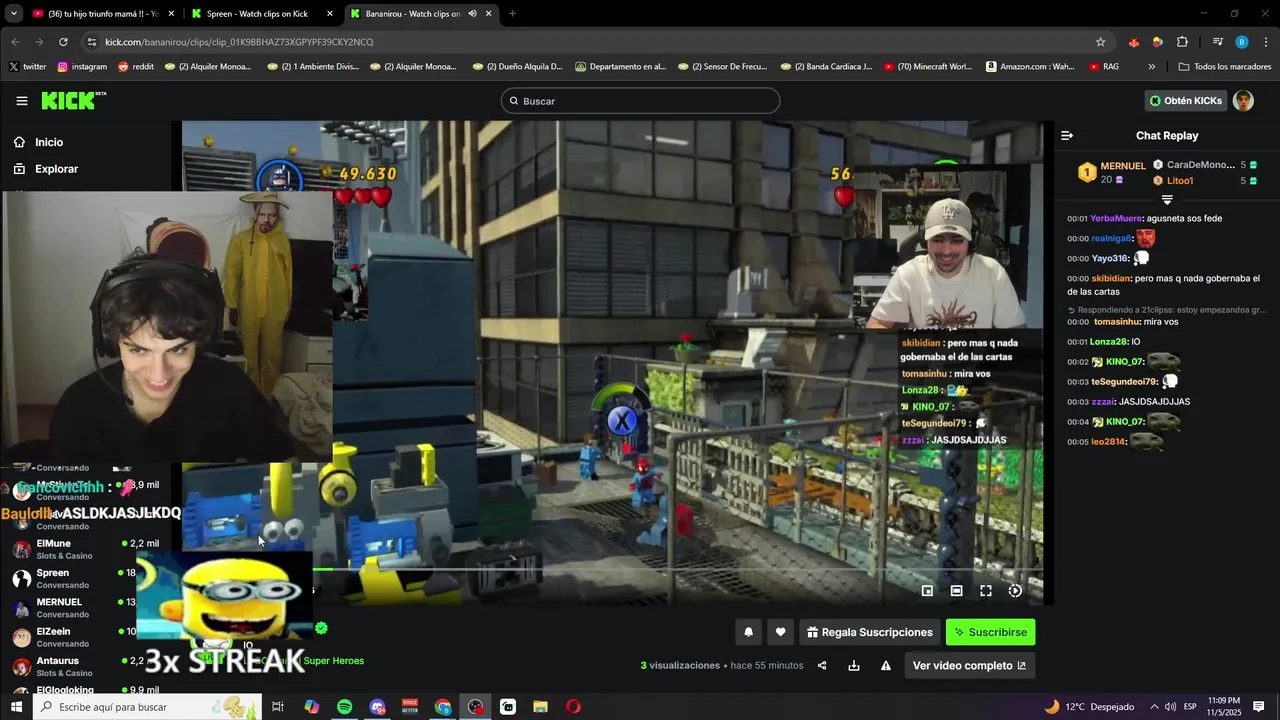Screen dimensions: 1280x720
Task: Open the weather widget 12°C Despejado
Action: pos(1089,707)
